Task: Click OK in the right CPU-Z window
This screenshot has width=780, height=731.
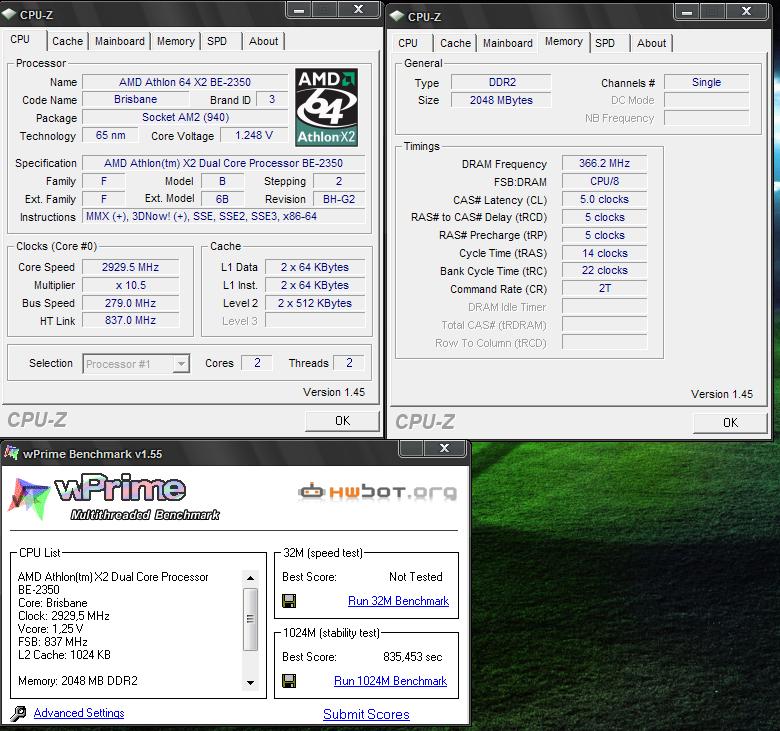Action: pos(730,423)
